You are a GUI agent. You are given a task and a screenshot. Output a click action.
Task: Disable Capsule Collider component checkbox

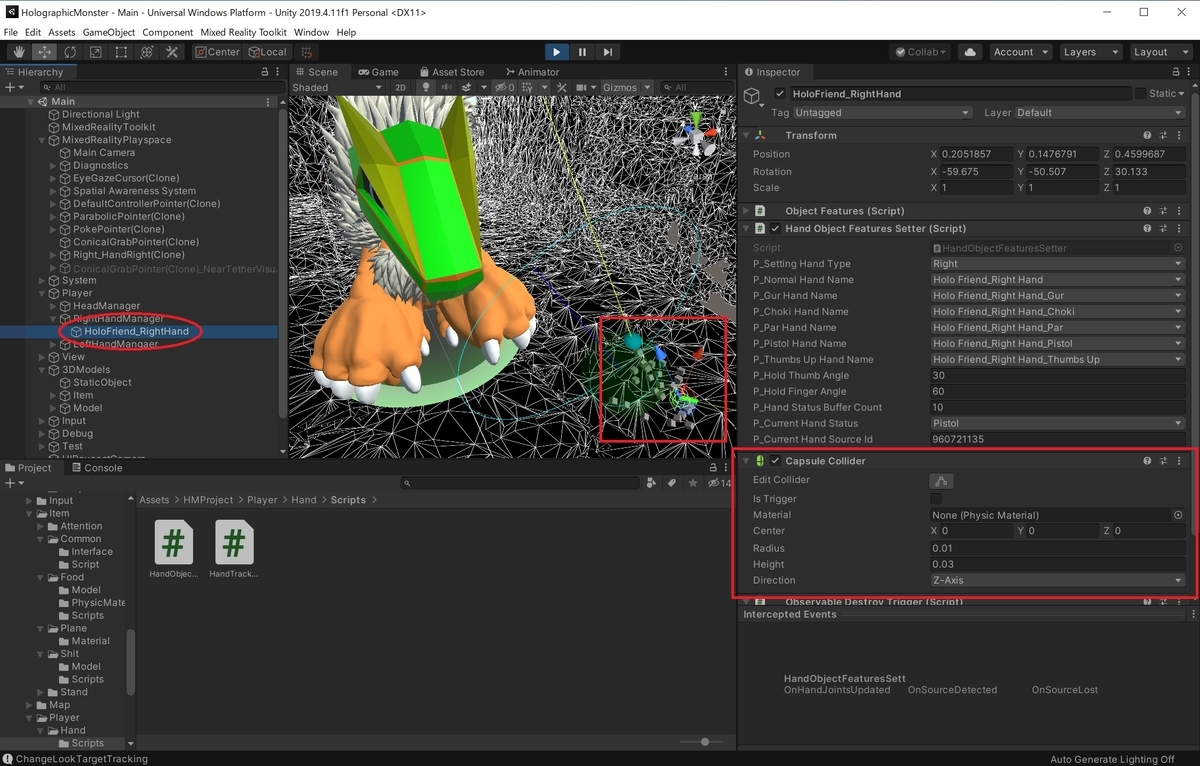click(x=775, y=461)
